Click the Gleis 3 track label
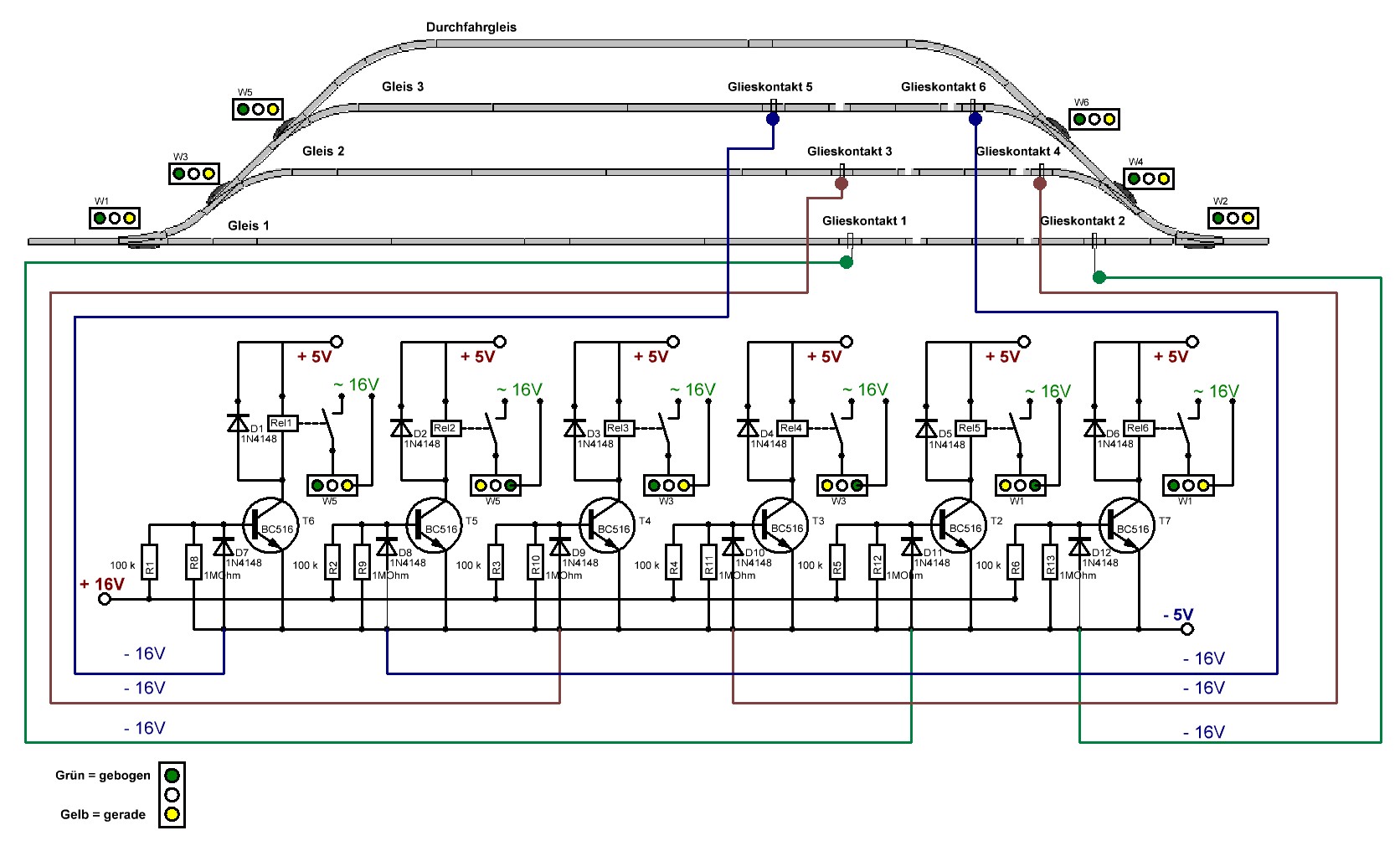Viewport: 1400px width, 846px height. [402, 86]
